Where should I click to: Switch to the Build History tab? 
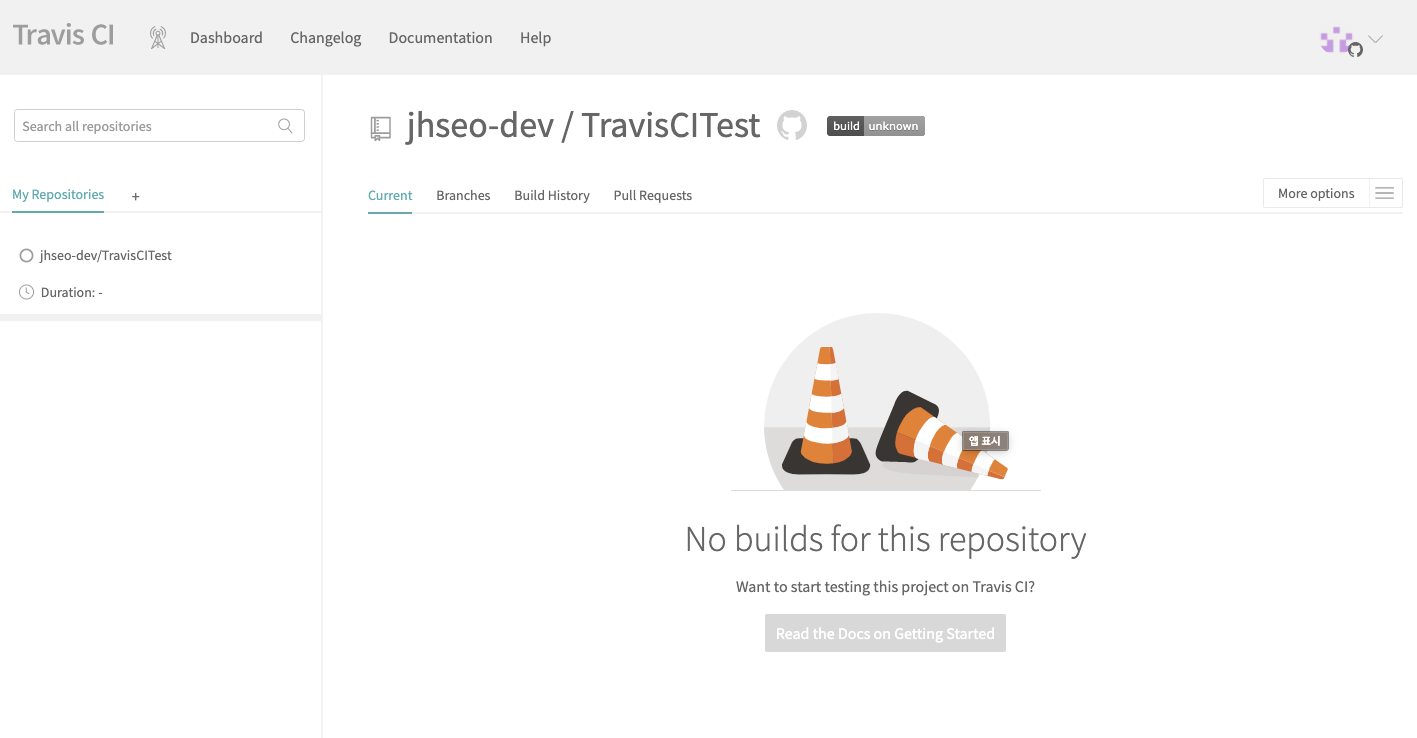tap(552, 195)
